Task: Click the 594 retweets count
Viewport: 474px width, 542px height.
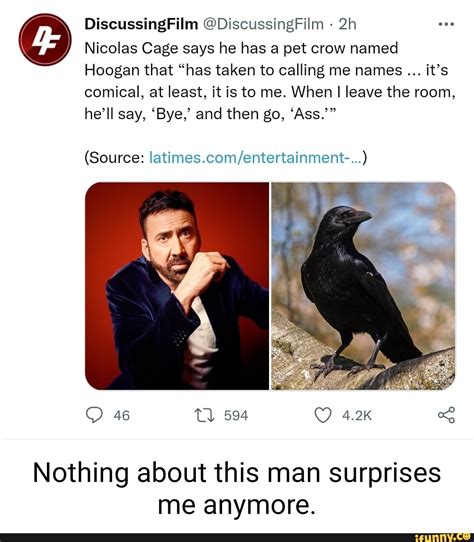Action: point(236,415)
